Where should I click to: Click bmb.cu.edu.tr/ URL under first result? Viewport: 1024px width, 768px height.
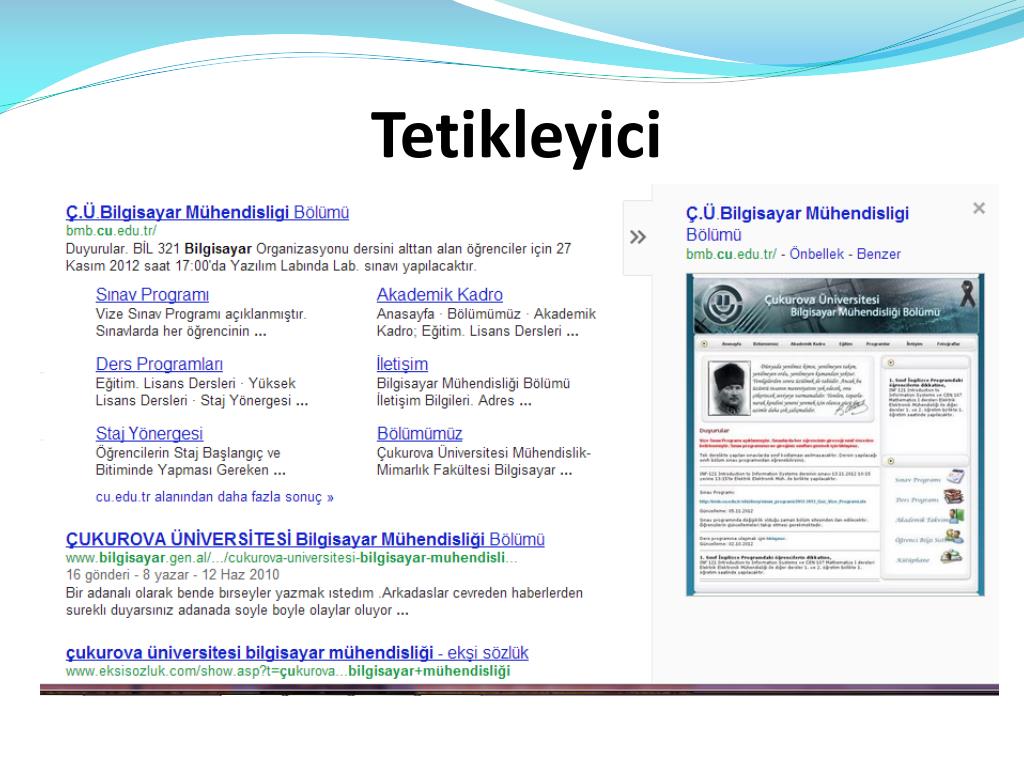click(111, 231)
